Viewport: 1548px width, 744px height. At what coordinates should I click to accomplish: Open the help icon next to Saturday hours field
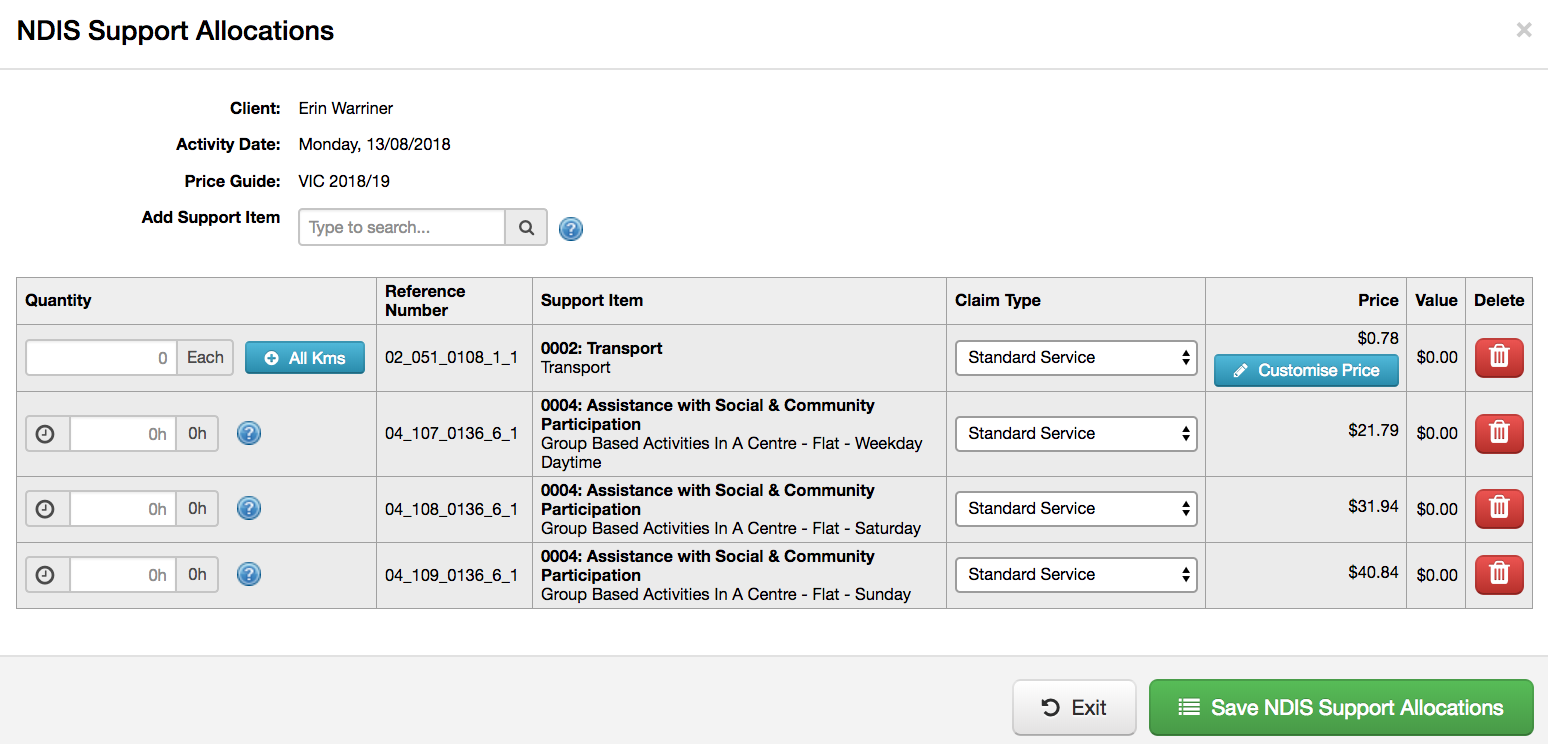click(x=248, y=508)
